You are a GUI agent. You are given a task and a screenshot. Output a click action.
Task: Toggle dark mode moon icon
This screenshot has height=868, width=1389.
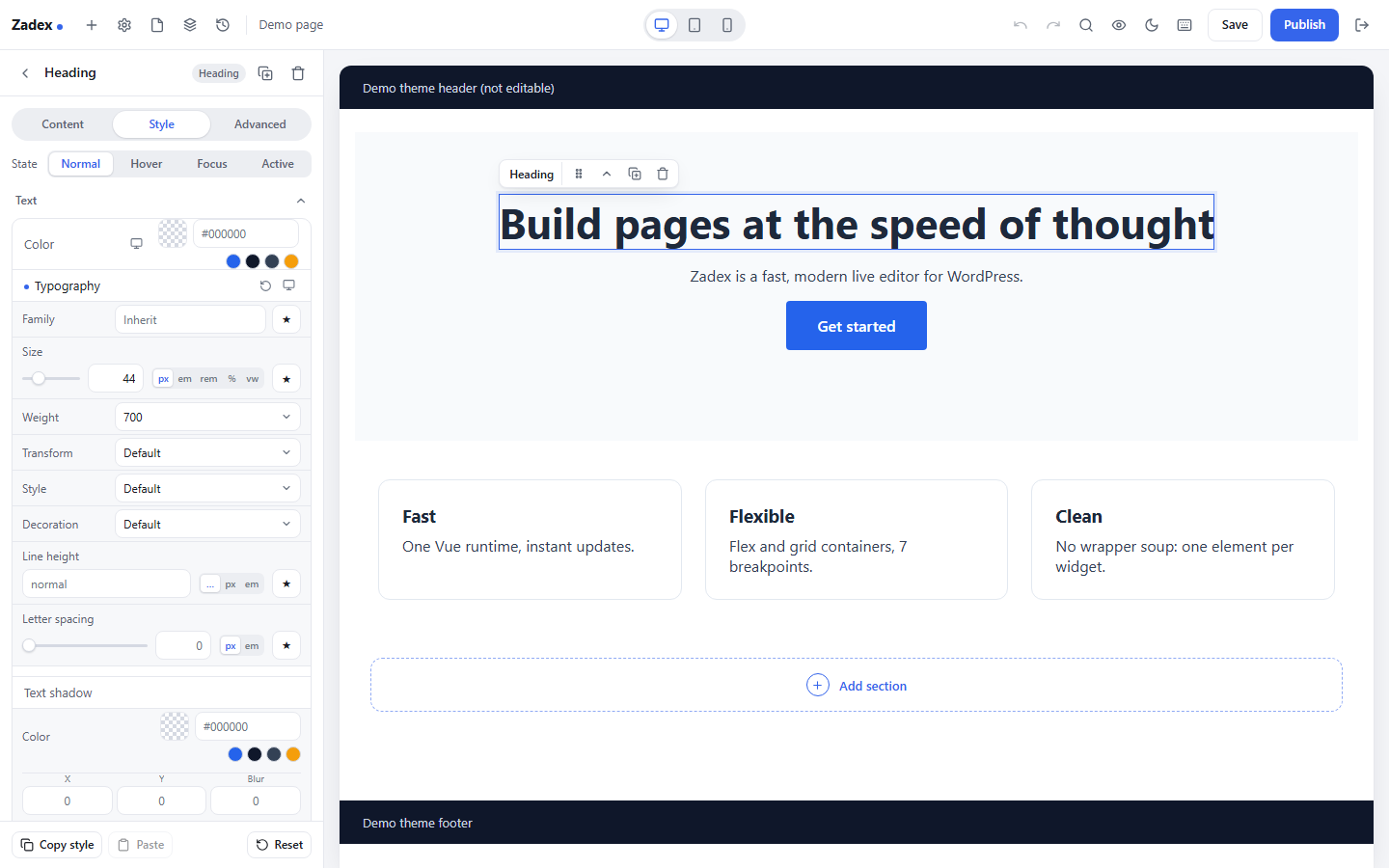(1152, 25)
